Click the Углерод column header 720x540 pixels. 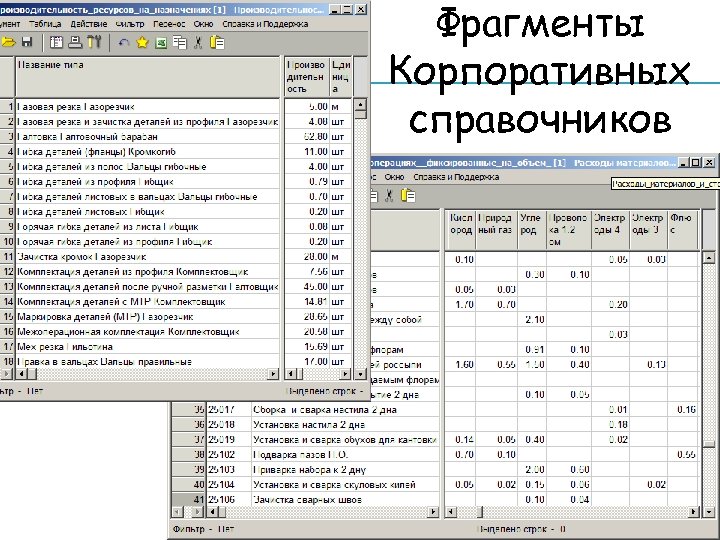532,230
